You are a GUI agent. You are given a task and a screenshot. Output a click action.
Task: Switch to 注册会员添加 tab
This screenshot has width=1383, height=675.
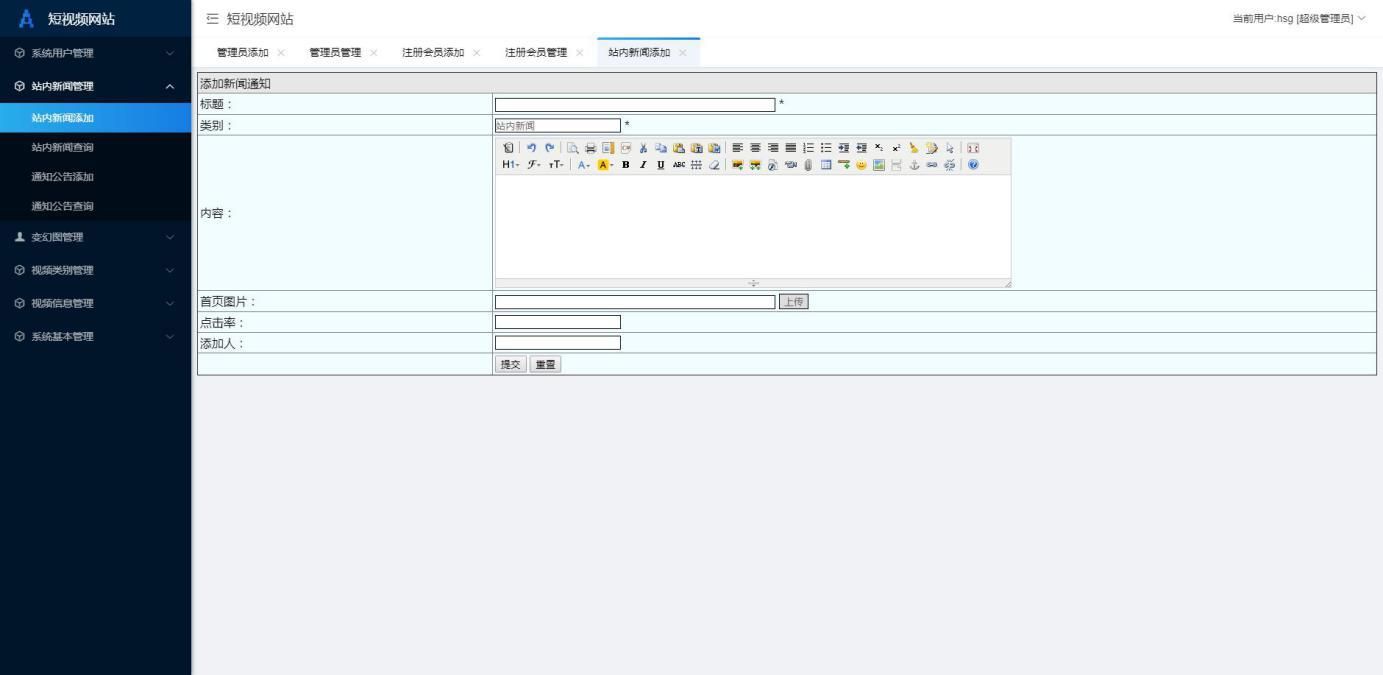coord(433,53)
